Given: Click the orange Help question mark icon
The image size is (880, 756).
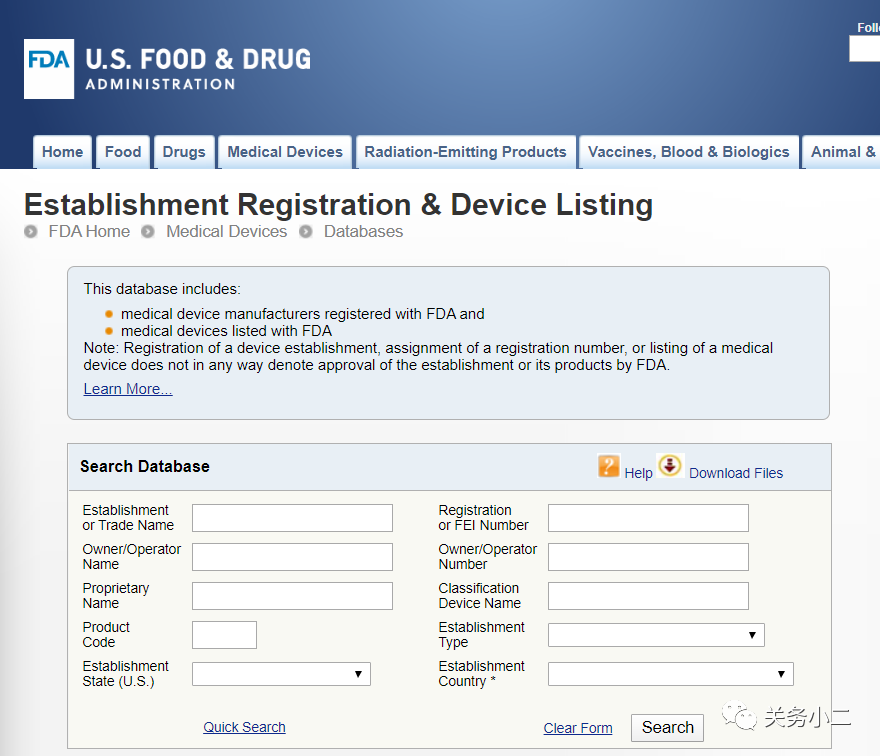Looking at the screenshot, I should click(x=609, y=466).
